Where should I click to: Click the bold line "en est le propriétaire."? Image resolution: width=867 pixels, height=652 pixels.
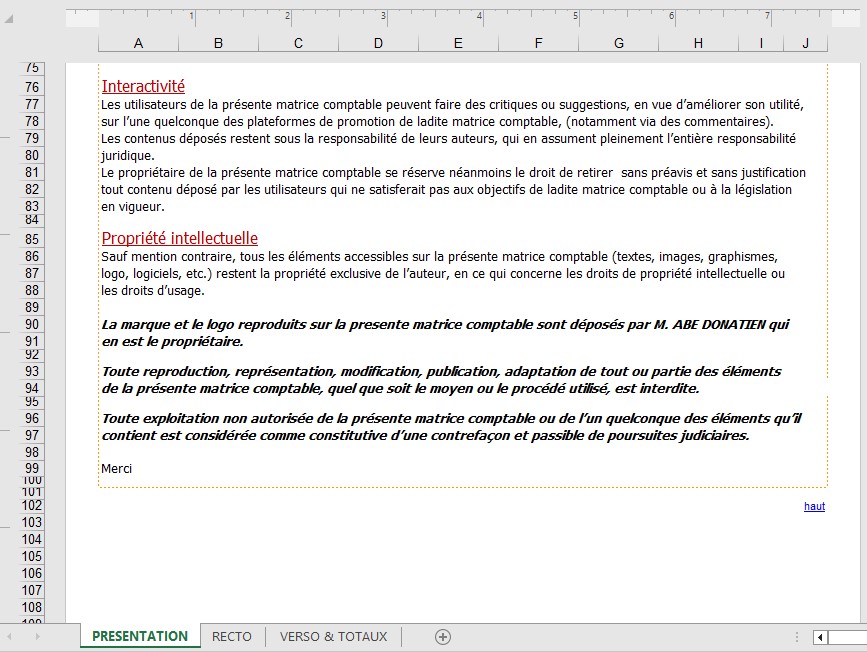pos(173,342)
